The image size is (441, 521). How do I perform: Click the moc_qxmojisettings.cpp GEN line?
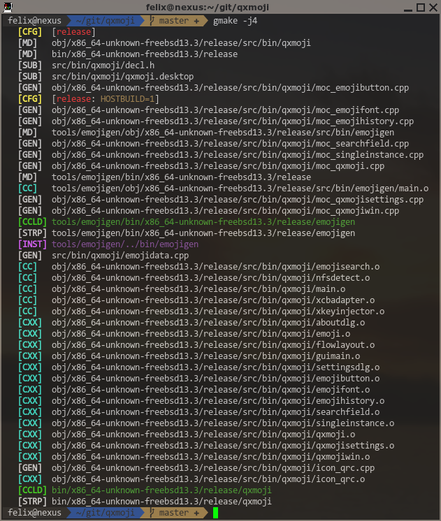pyautogui.click(x=221, y=200)
